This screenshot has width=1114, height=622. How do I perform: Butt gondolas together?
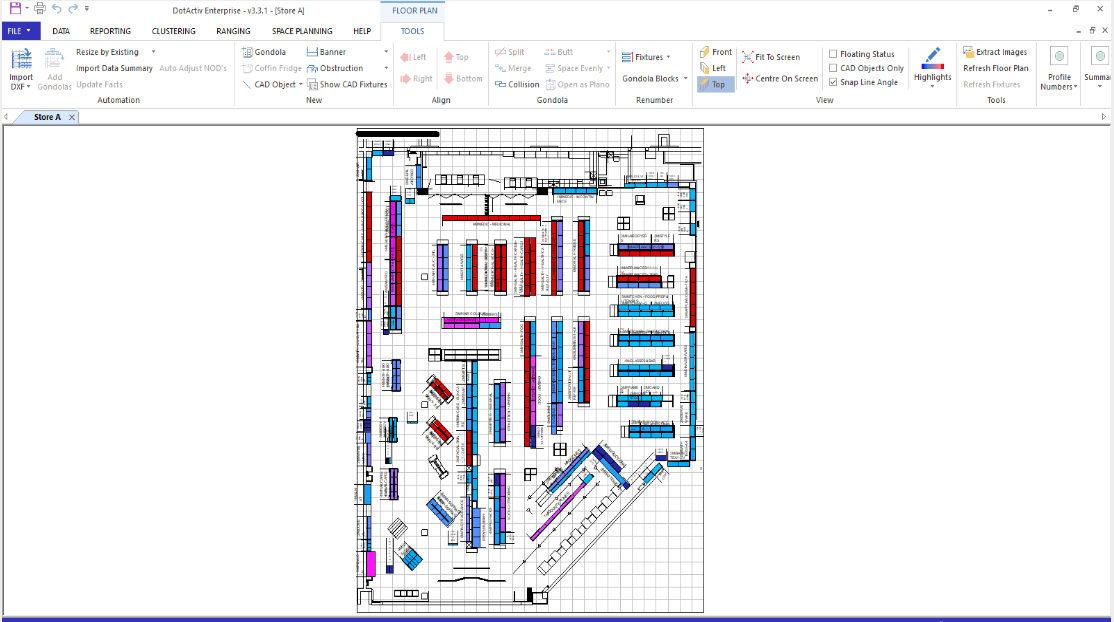[558, 52]
